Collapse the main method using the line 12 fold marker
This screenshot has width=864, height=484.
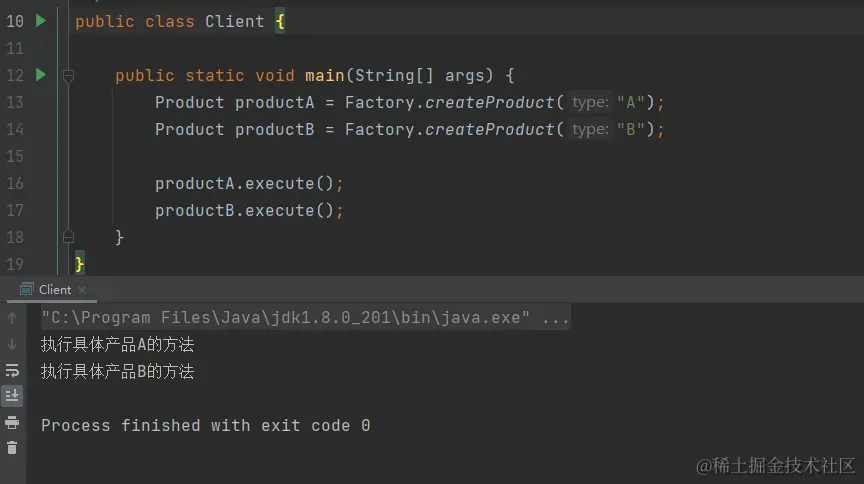pos(68,76)
